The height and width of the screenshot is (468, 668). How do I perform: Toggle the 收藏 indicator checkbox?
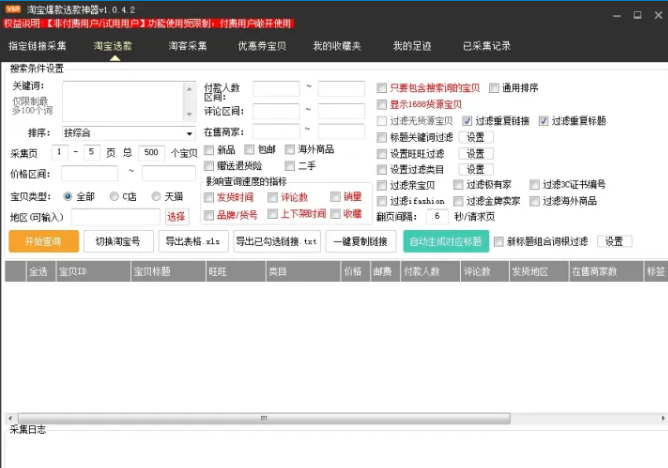[x=335, y=214]
